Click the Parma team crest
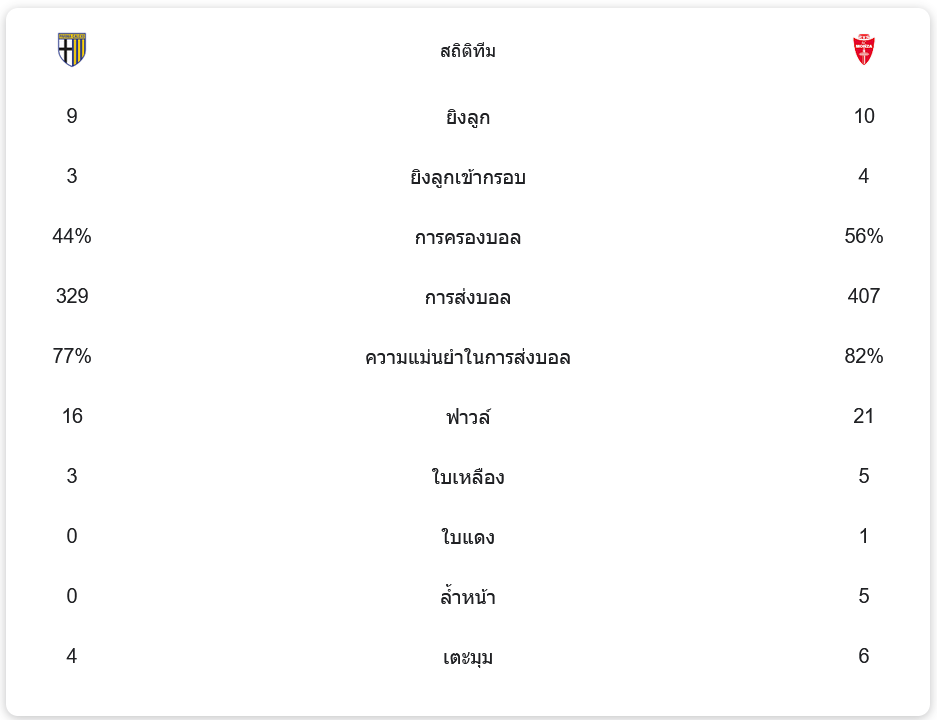 72,50
